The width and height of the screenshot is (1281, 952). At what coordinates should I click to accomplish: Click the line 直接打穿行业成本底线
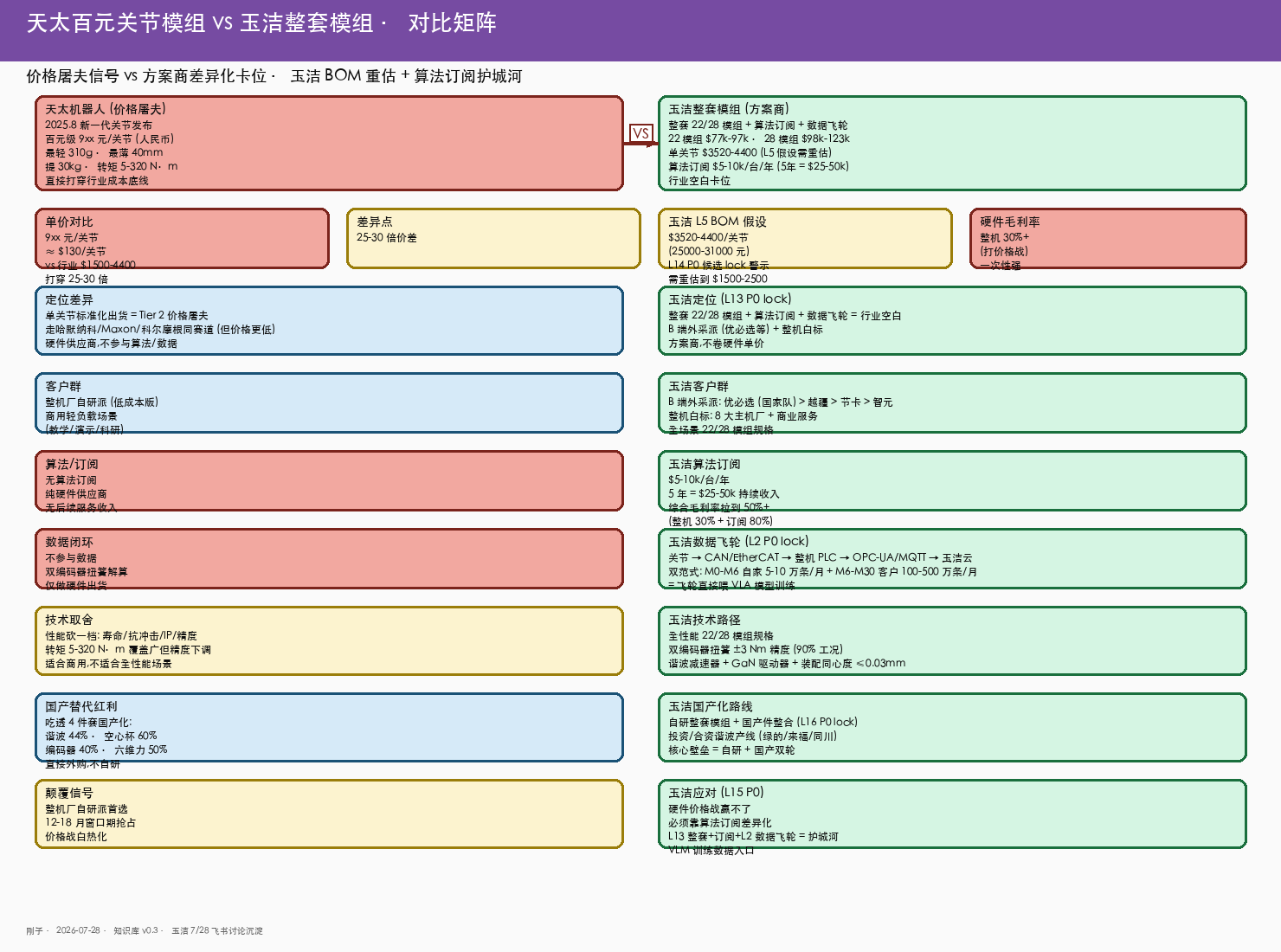[x=97, y=181]
